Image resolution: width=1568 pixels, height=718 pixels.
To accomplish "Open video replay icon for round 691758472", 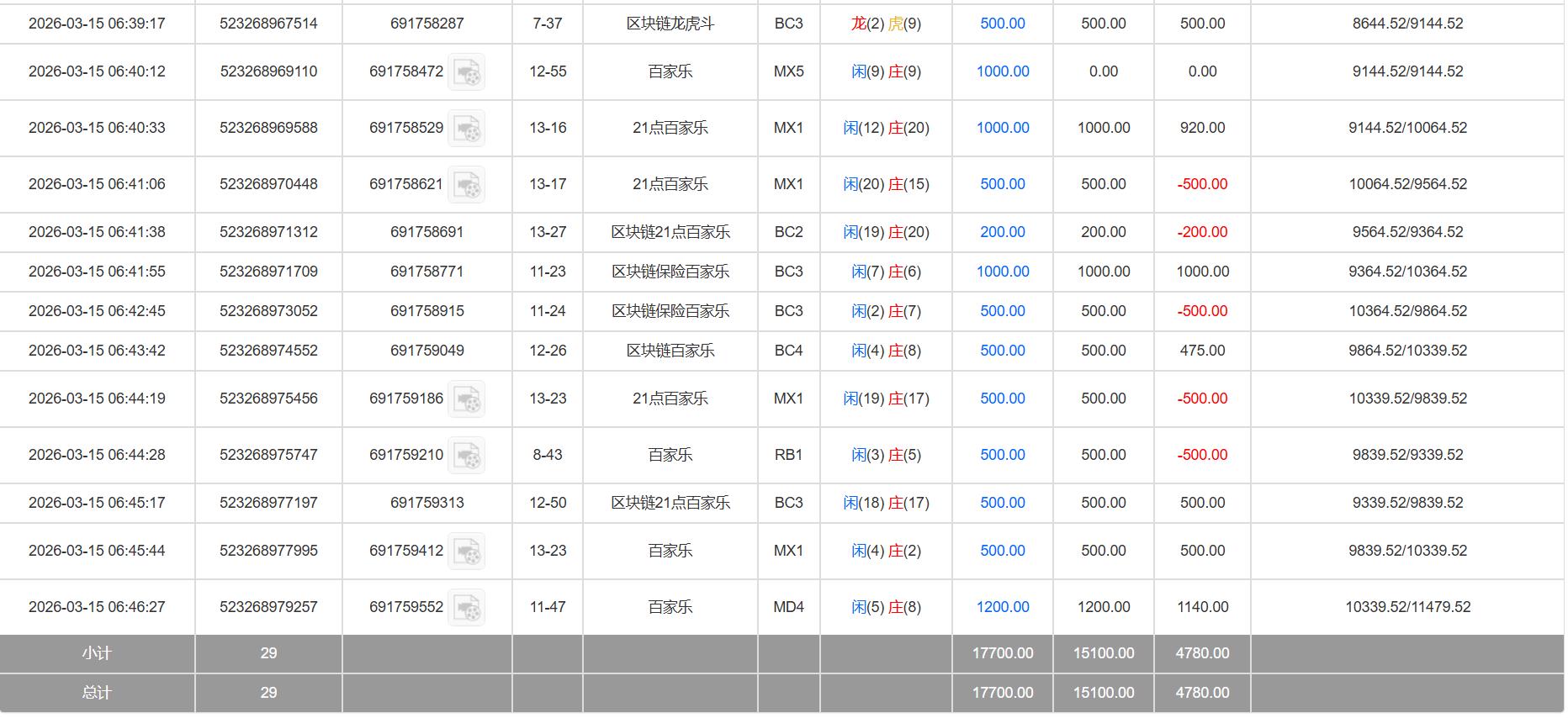I will (x=466, y=72).
